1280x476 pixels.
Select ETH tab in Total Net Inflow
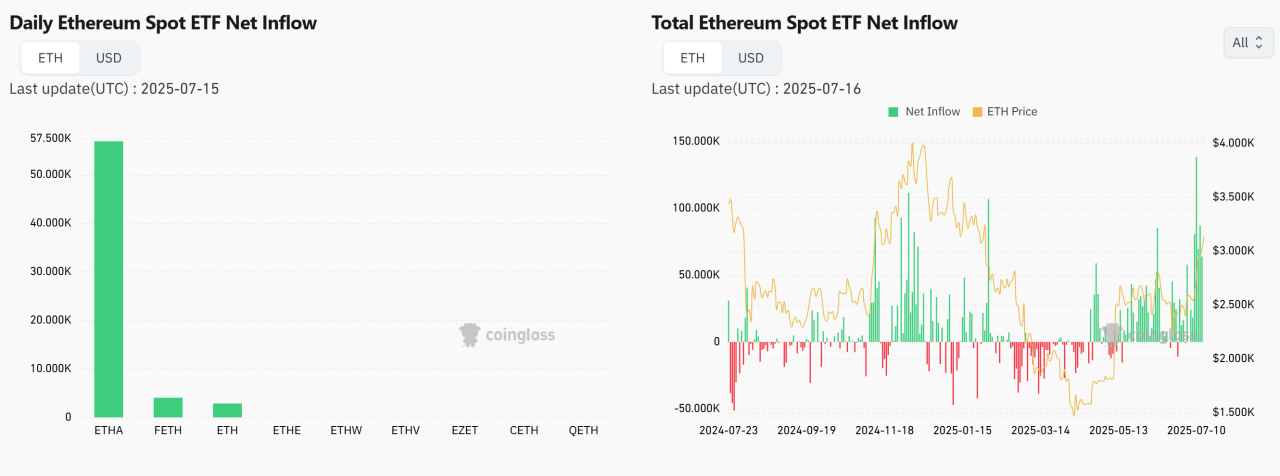[692, 58]
